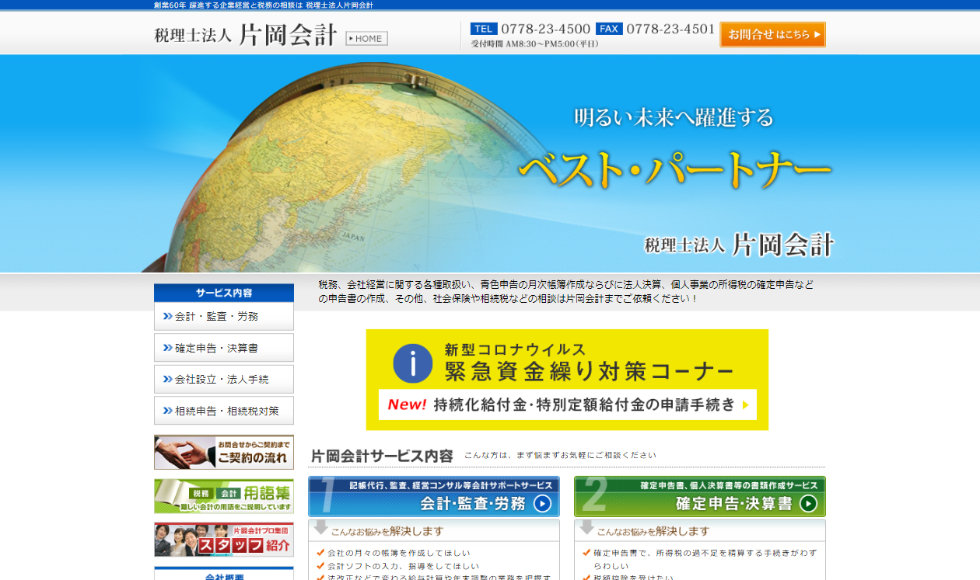Click the chevron icon next to sidebar 会社設立・法人手続
The image size is (980, 580).
166,380
